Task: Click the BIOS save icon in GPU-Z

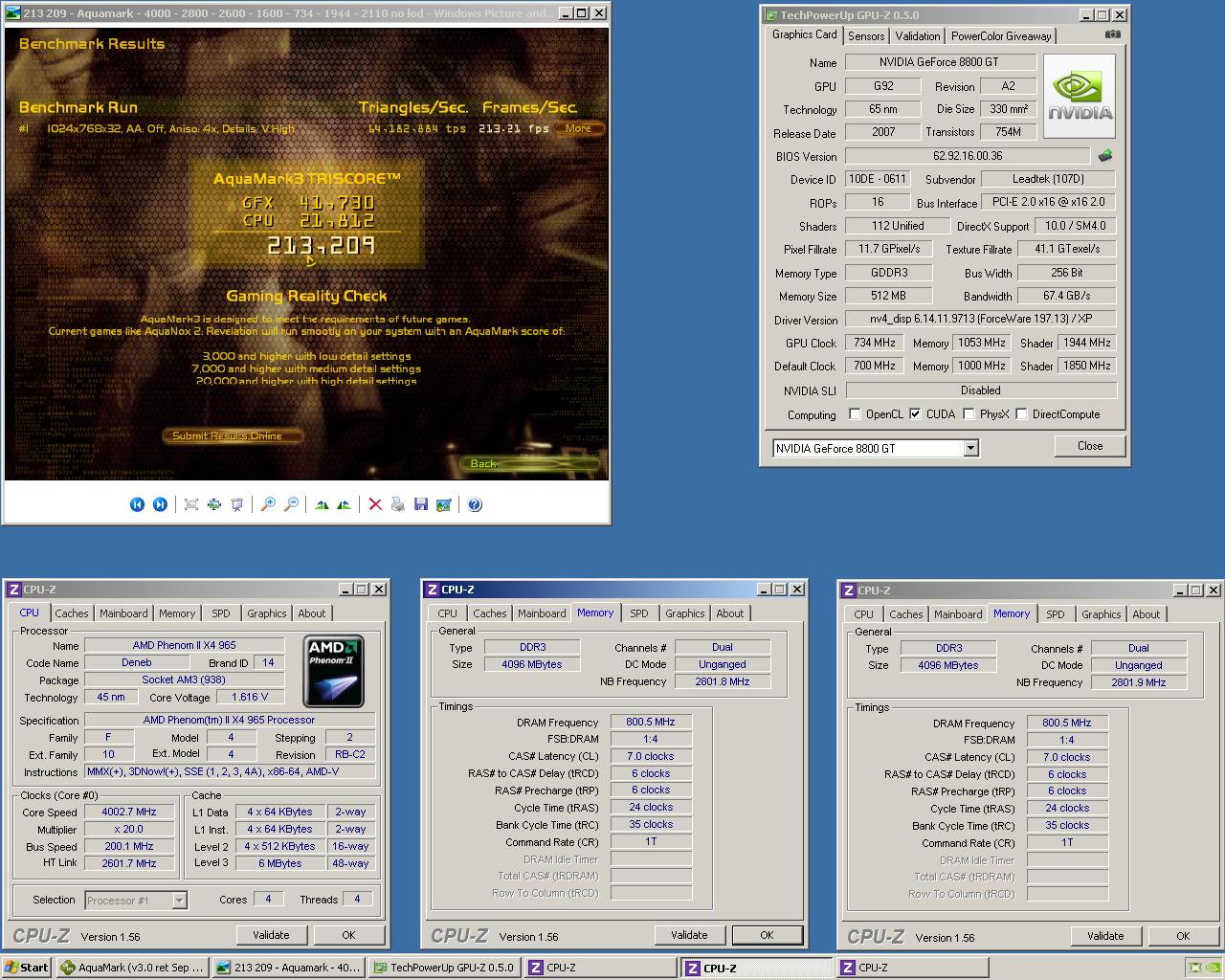Action: [1105, 155]
